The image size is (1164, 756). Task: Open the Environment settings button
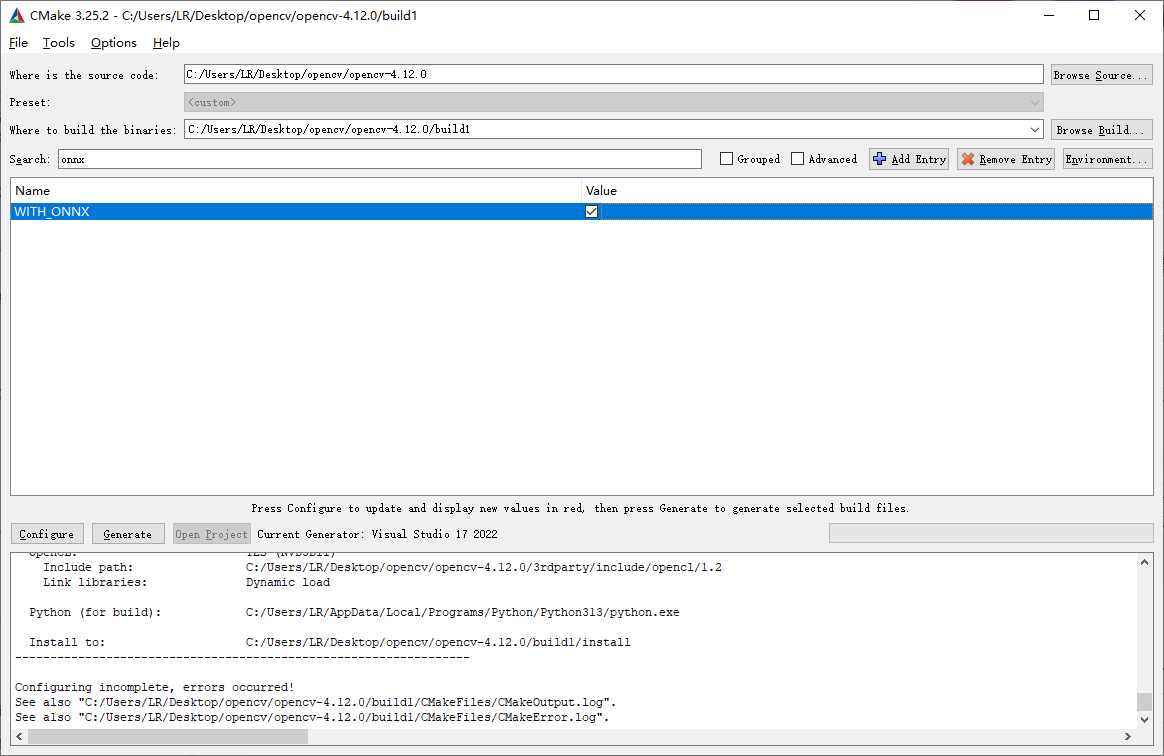click(x=1108, y=159)
